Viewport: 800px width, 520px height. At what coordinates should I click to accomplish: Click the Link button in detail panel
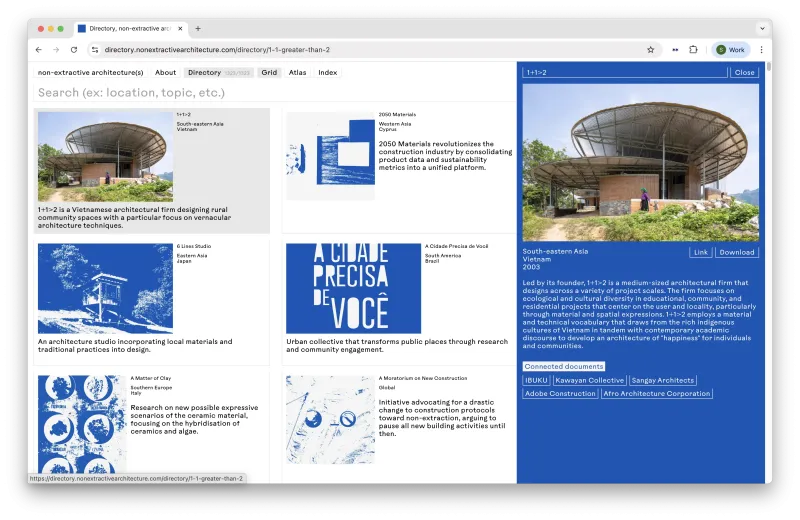[701, 252]
